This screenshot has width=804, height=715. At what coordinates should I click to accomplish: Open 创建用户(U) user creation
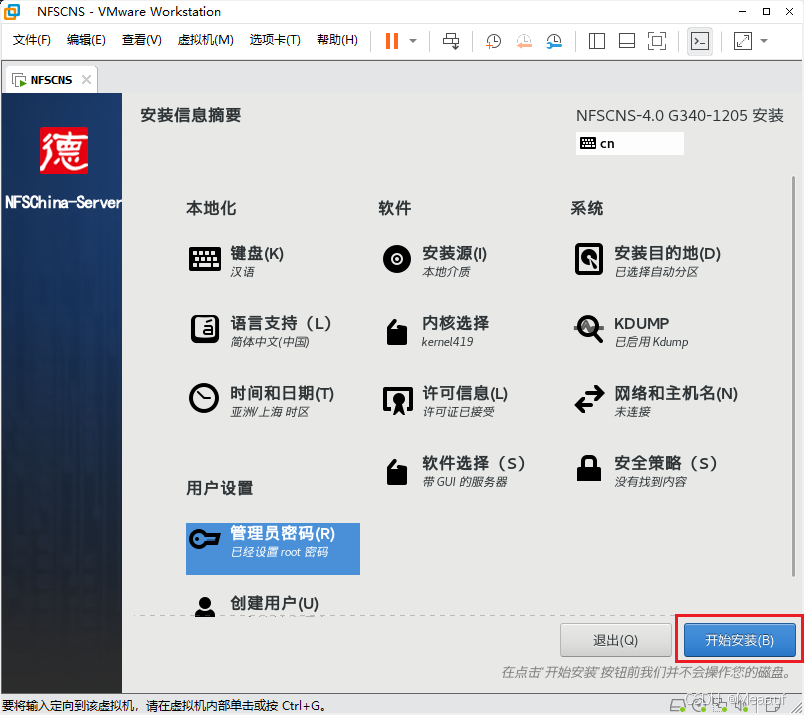click(x=255, y=604)
